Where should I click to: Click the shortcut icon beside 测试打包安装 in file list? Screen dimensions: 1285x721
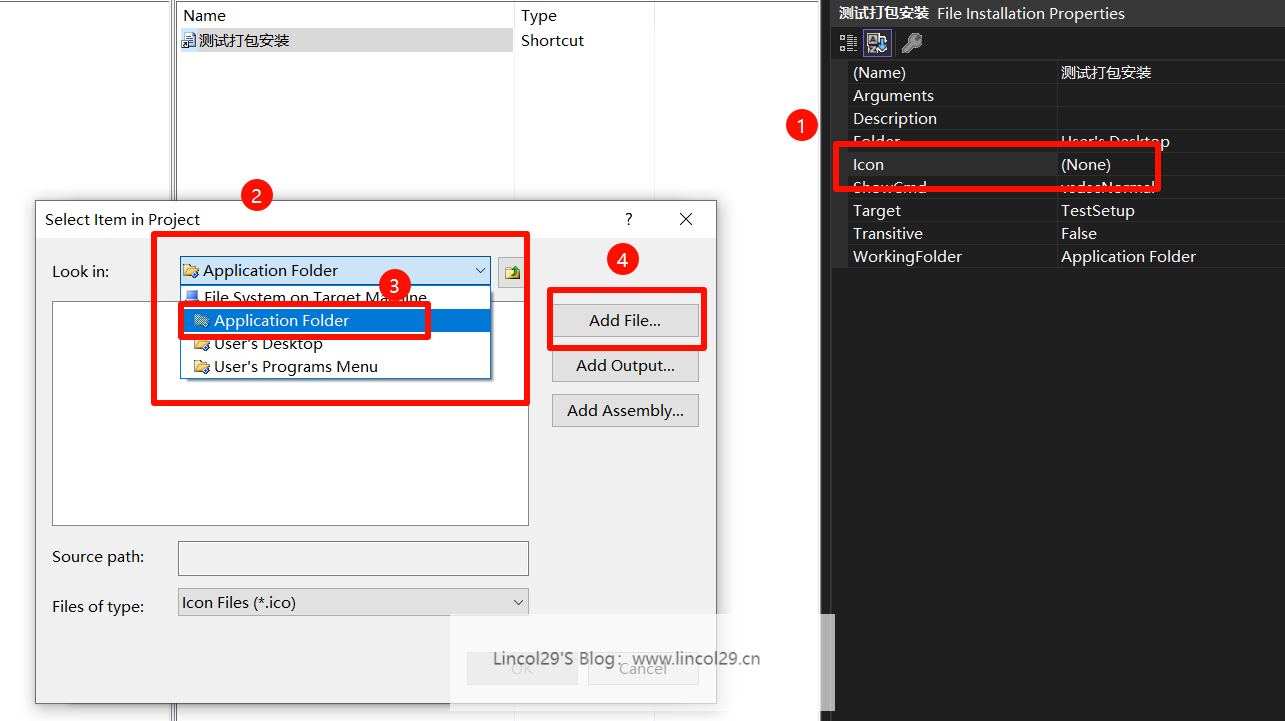(188, 41)
